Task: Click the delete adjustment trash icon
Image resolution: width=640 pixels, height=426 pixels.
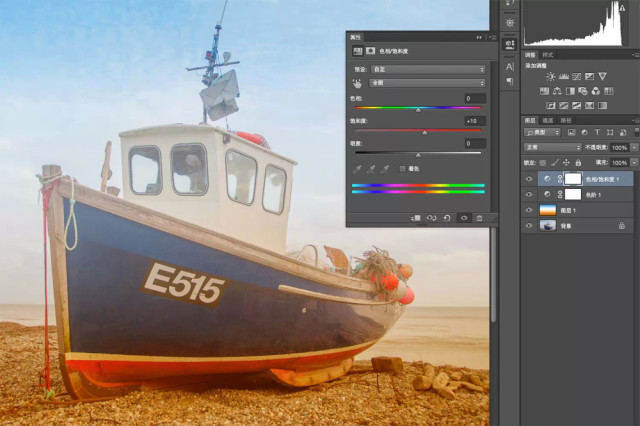Action: pos(479,217)
